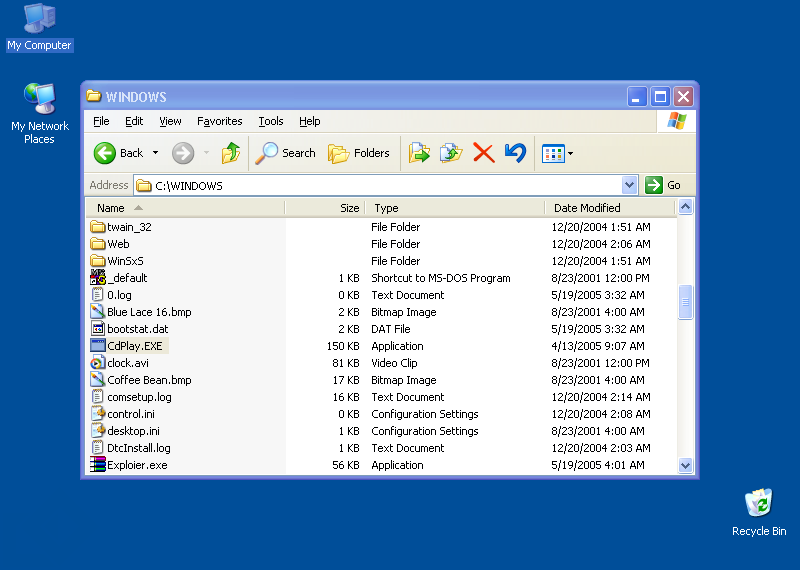Screen dimensions: 800x570
Task: Click the "17 KB" size cell
Action: pyautogui.click(x=346, y=380)
